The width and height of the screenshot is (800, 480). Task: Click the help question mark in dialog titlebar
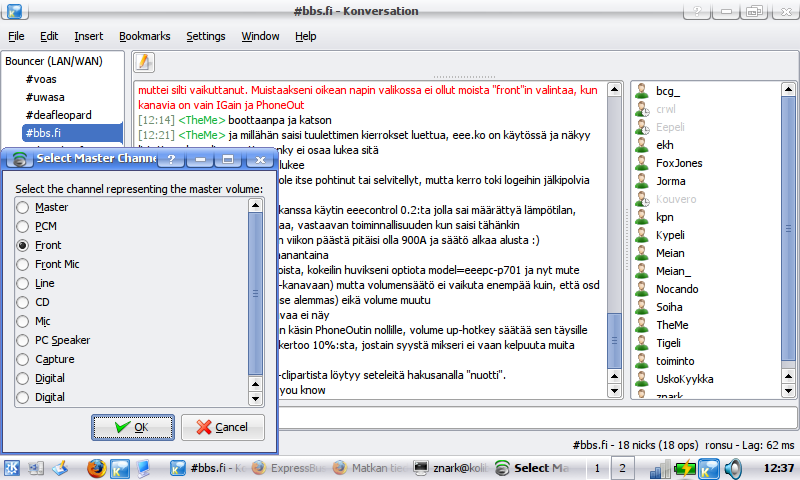click(x=171, y=159)
